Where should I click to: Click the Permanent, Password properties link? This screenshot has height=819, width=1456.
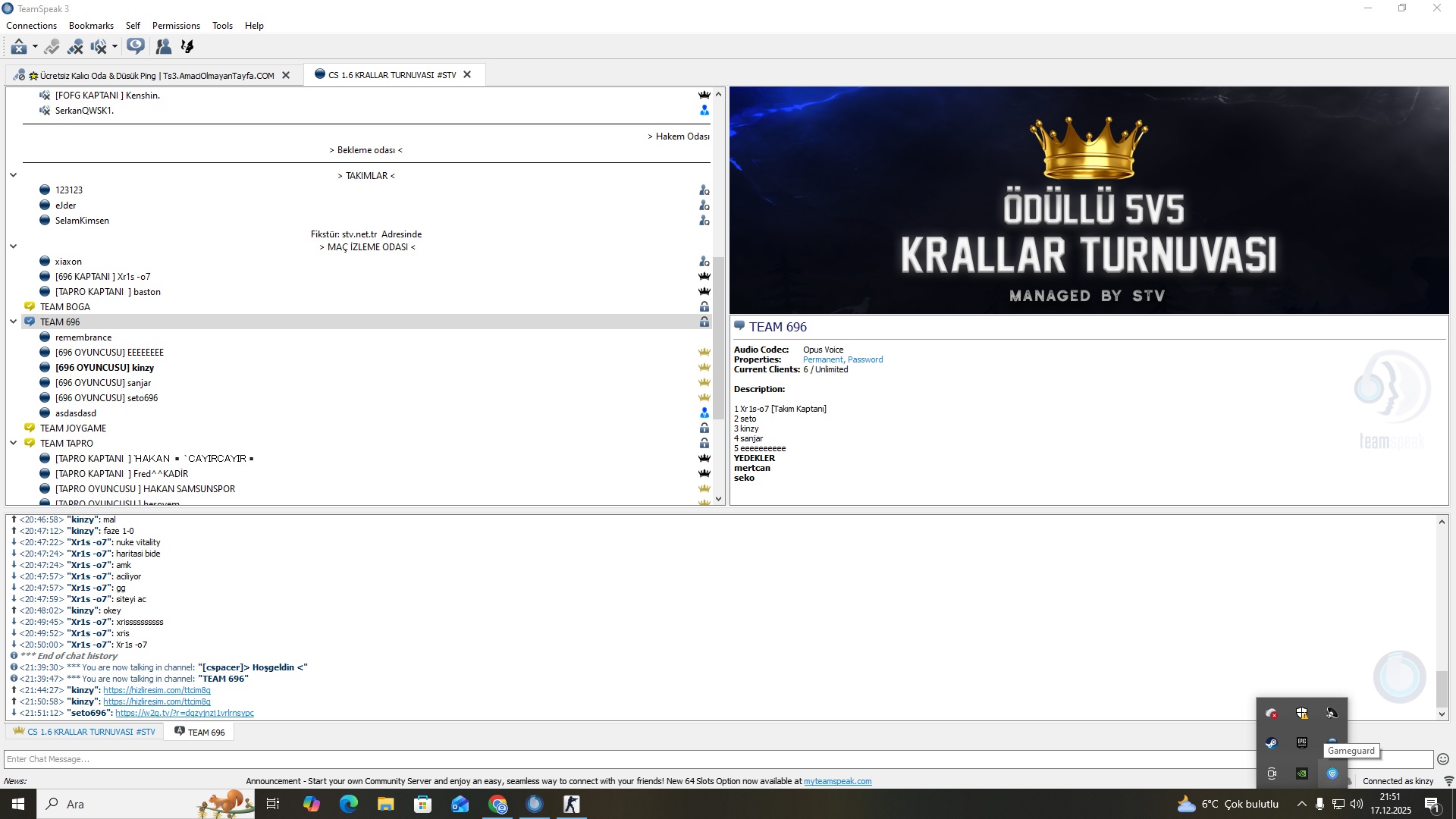843,360
